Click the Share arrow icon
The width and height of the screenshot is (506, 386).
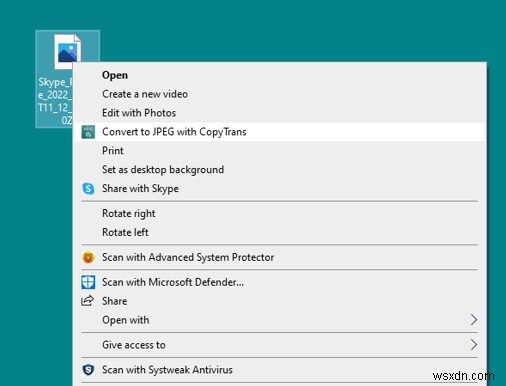click(88, 301)
